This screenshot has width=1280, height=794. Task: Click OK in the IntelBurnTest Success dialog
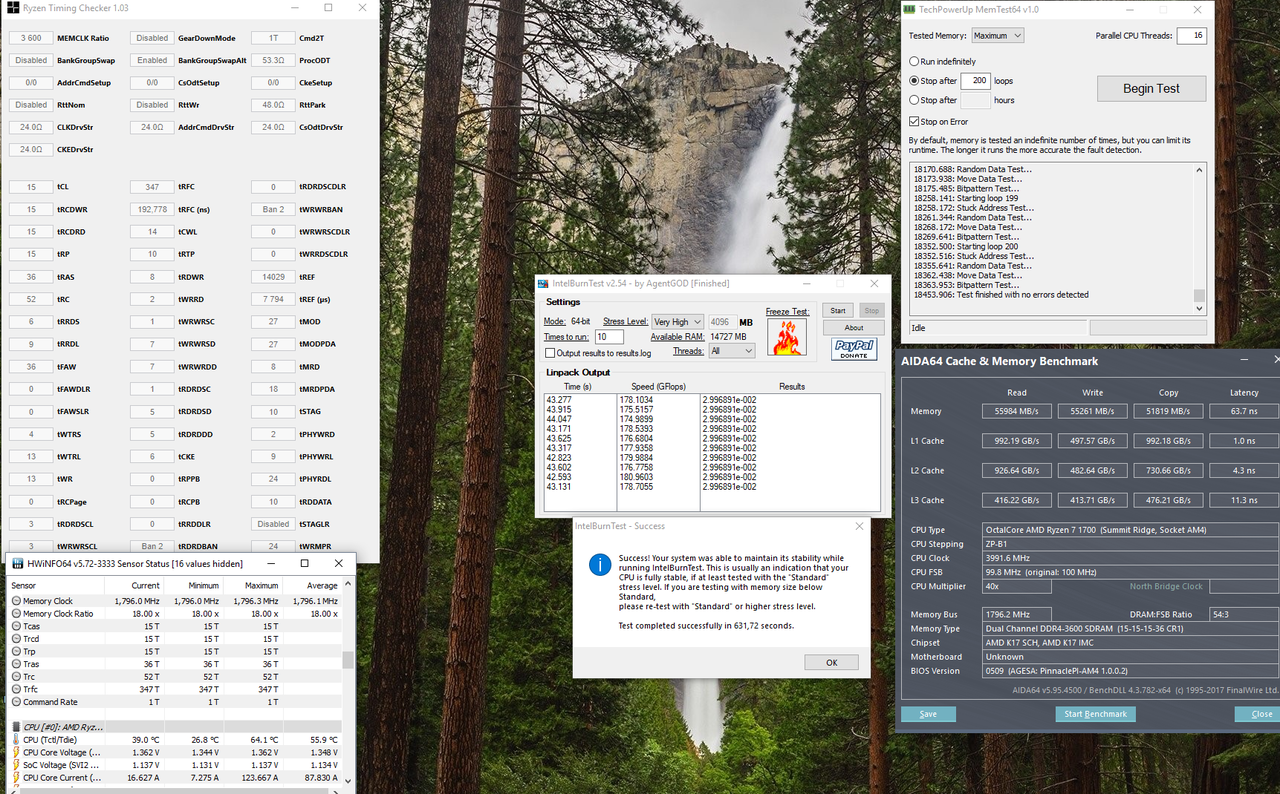point(831,662)
